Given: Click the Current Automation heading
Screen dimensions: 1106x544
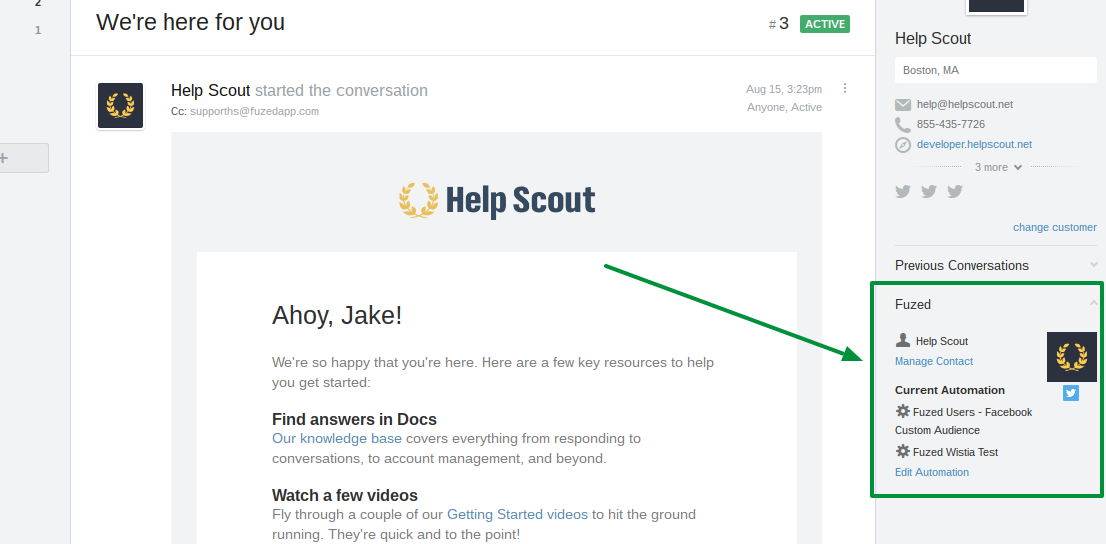Looking at the screenshot, I should [x=950, y=389].
